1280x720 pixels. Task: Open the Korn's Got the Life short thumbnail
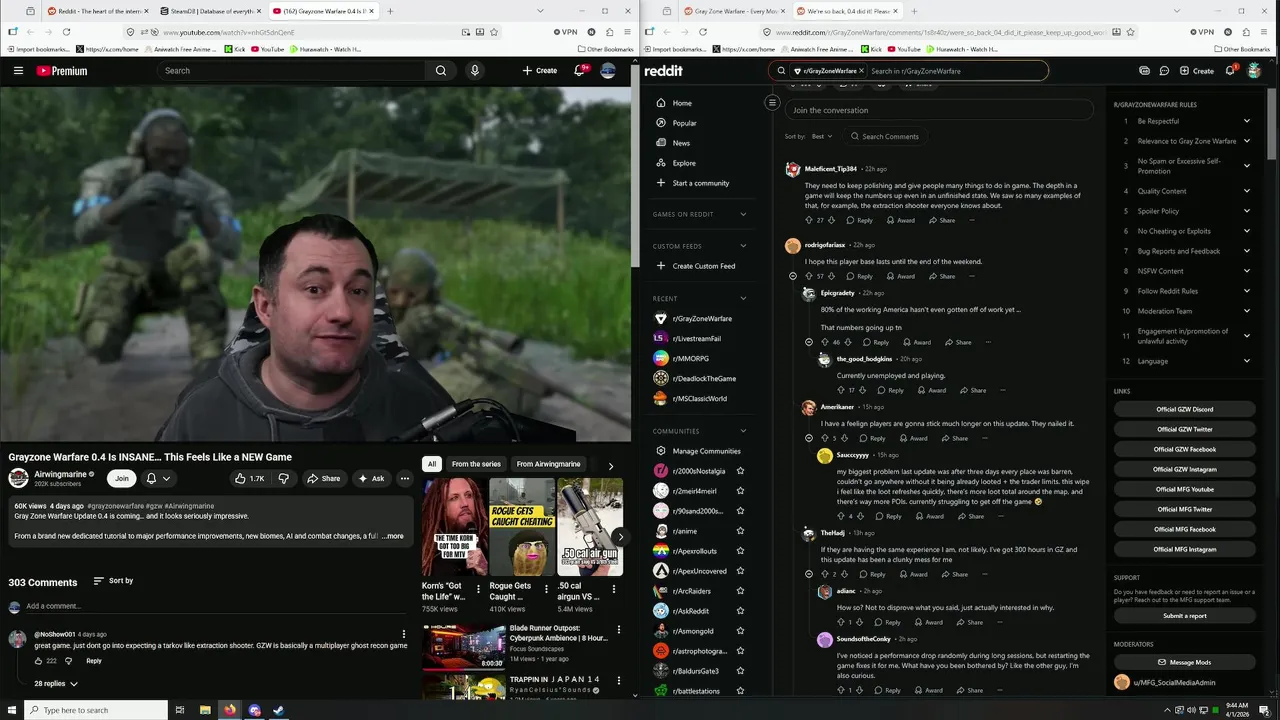454,527
